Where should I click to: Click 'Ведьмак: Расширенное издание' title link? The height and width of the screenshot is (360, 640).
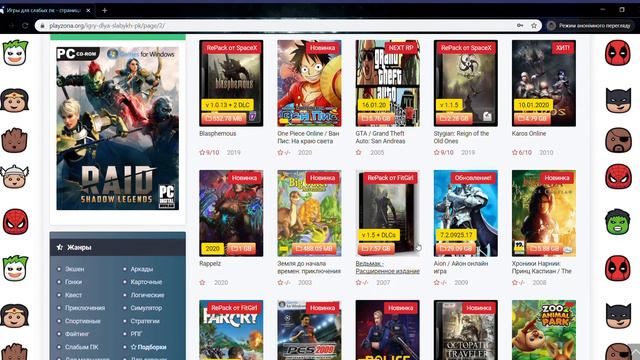click(387, 267)
